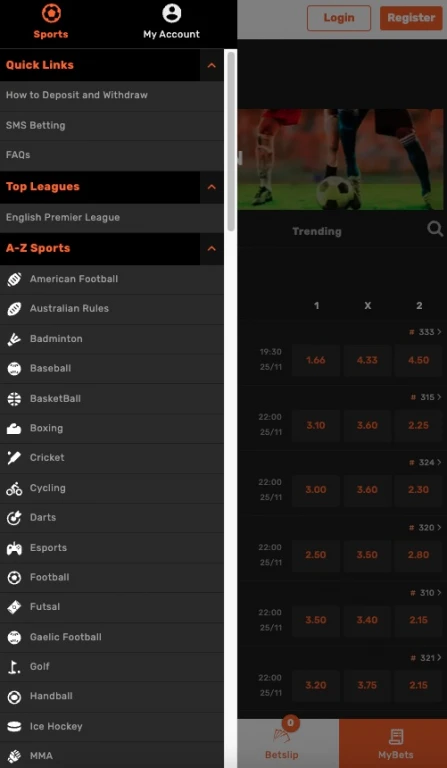Screen dimensions: 447x768
Task: Open the Badminton shuttlecock icon
Action: 14,339
